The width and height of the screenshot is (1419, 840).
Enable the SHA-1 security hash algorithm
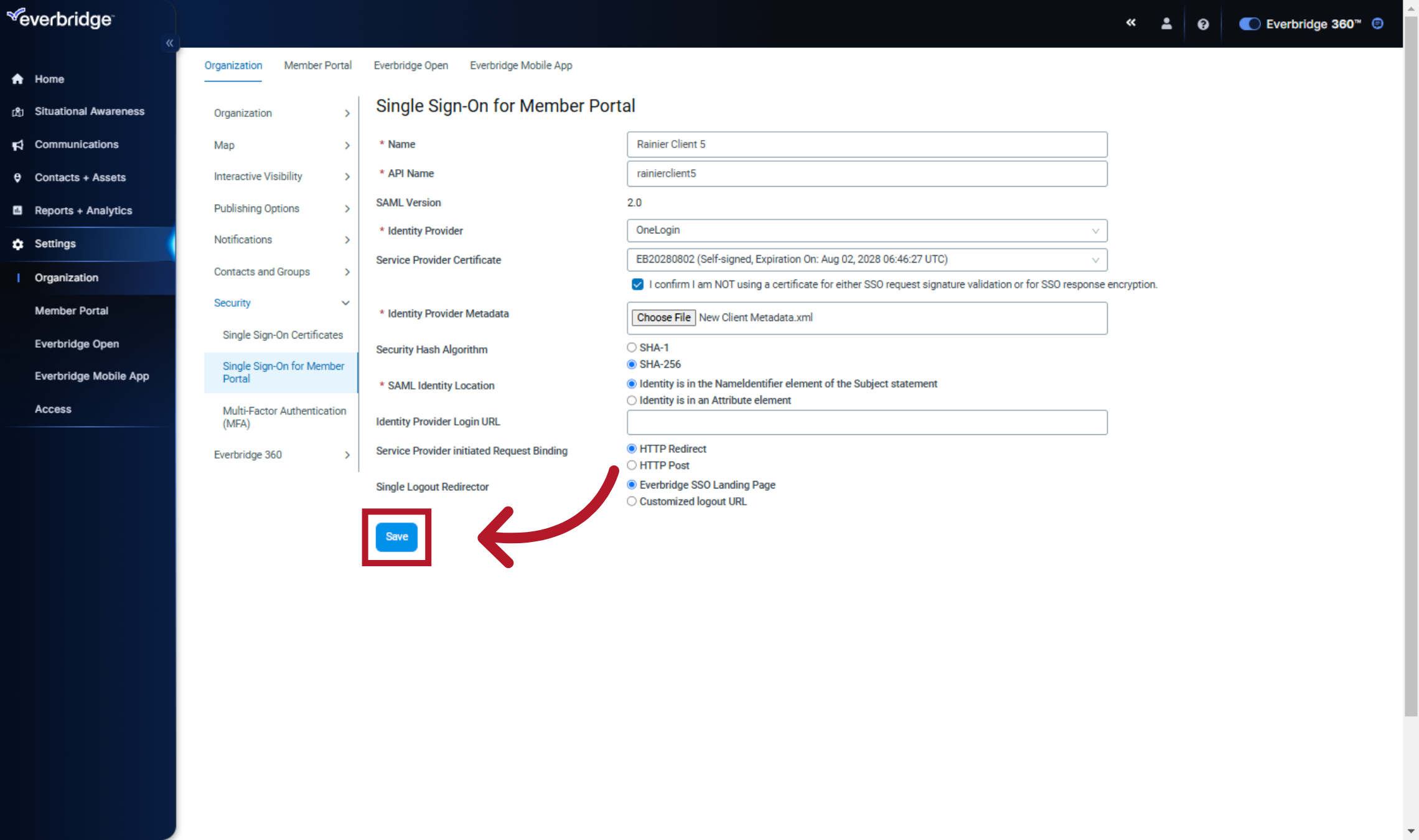point(632,347)
